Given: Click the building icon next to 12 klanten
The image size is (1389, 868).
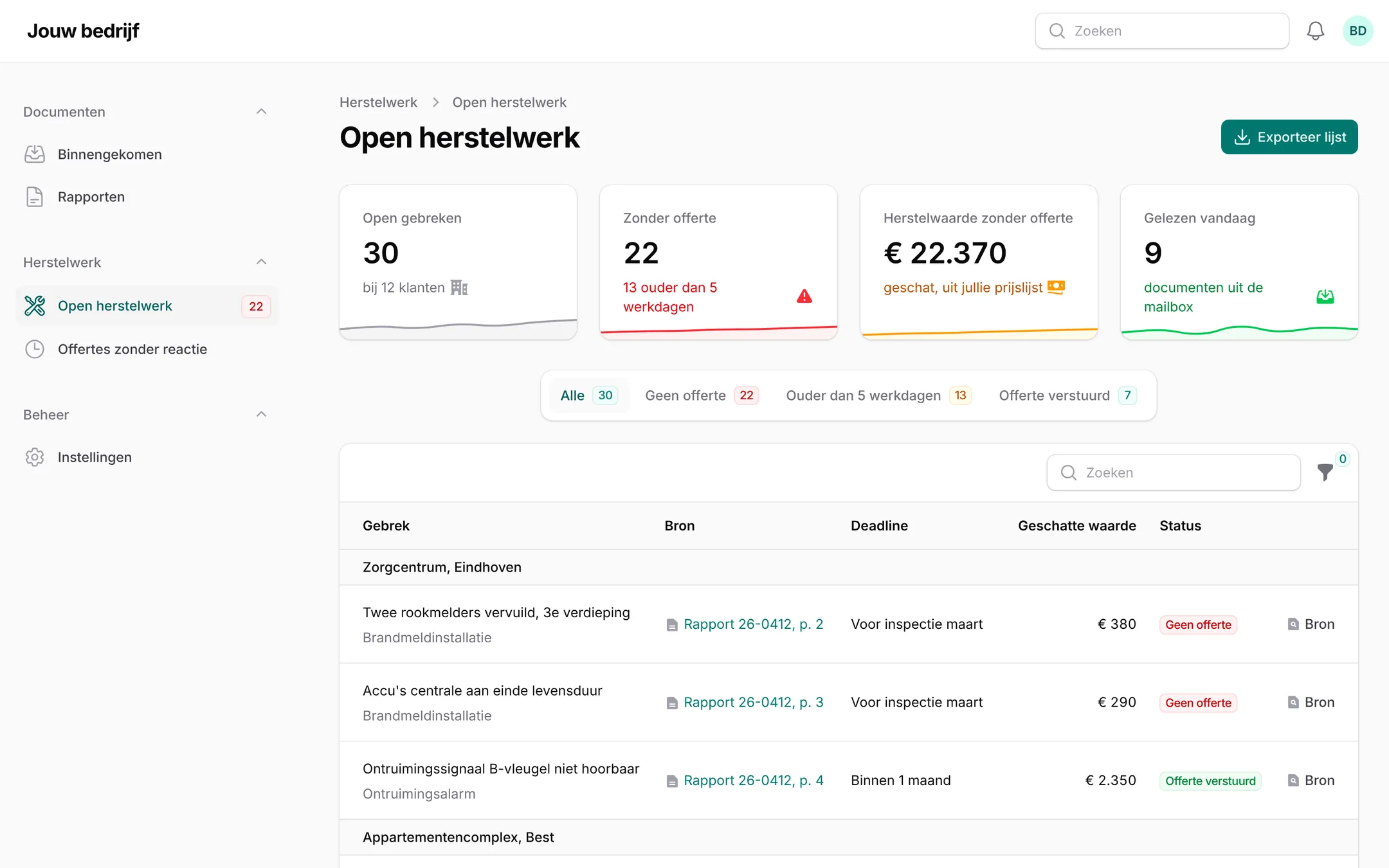Looking at the screenshot, I should click(x=459, y=287).
